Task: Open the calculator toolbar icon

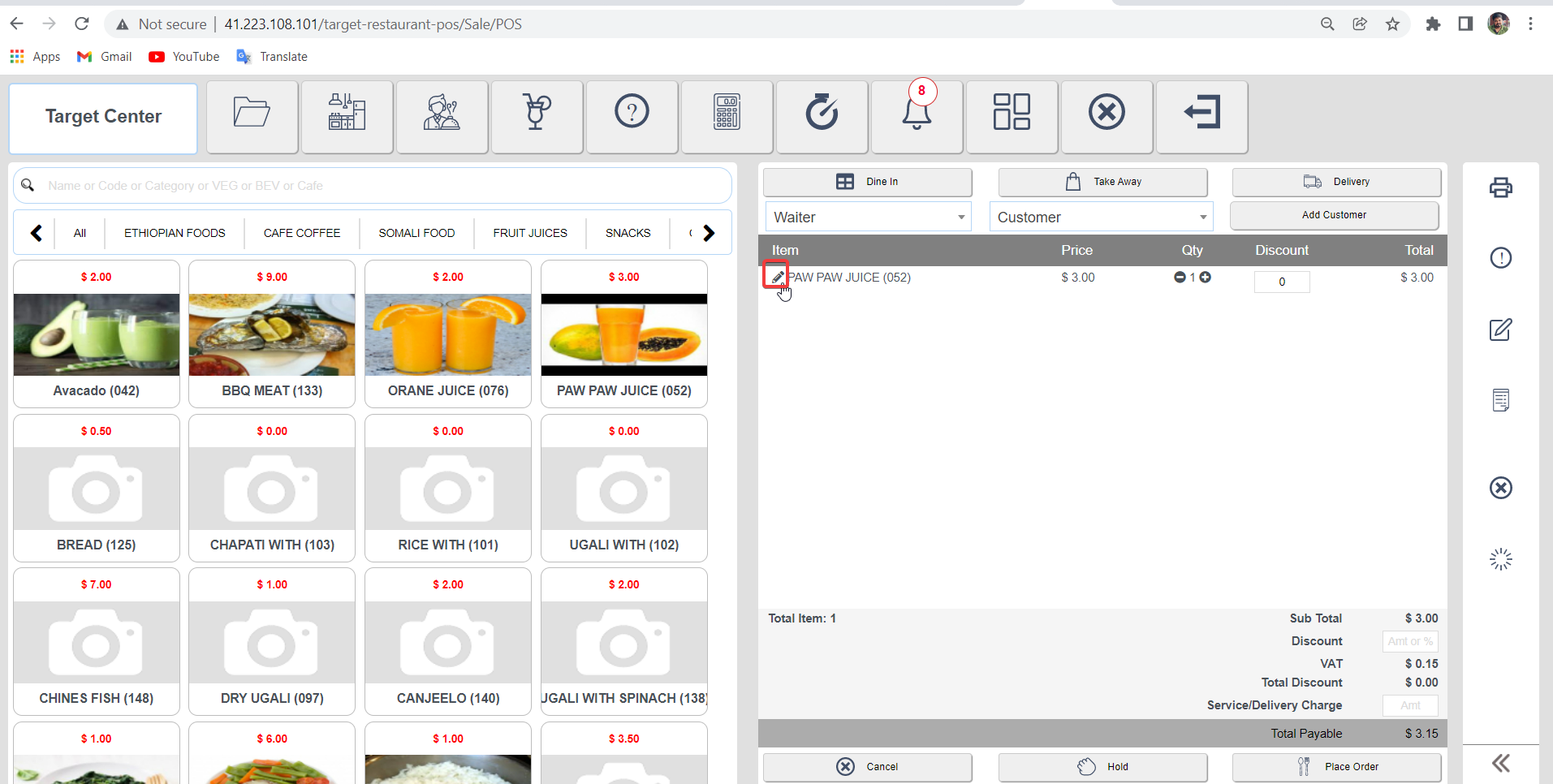Action: tap(727, 117)
